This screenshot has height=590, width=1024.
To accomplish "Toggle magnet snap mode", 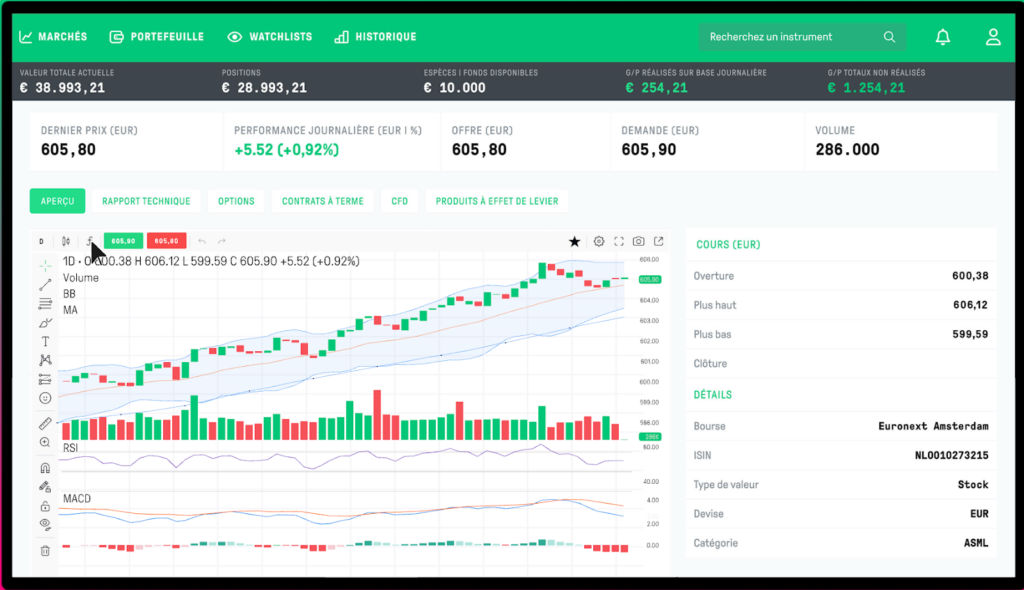I will coord(45,468).
